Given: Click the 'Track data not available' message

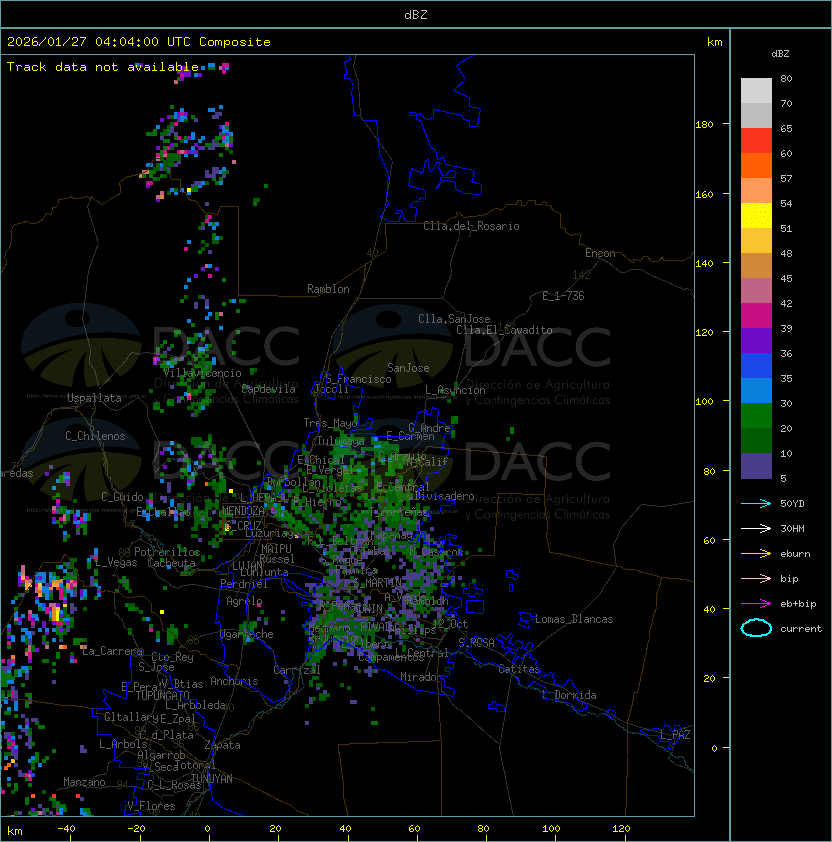Looking at the screenshot, I should (x=103, y=66).
